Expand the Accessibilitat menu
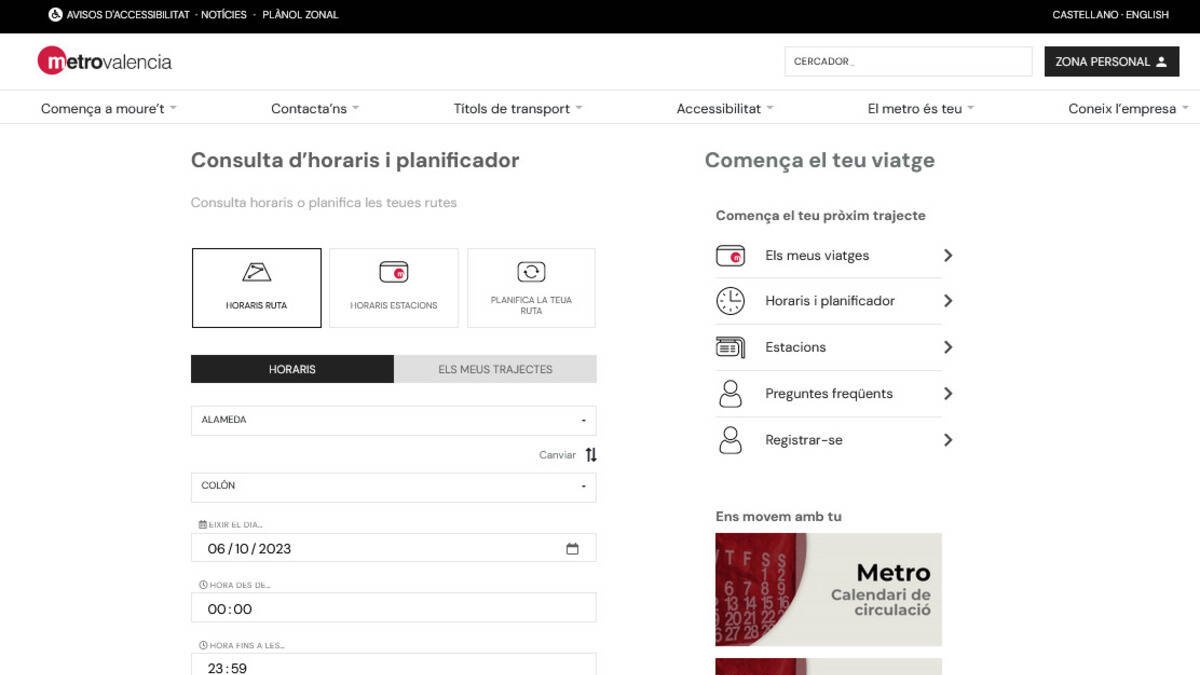Viewport: 1200px width, 675px height. pos(725,109)
